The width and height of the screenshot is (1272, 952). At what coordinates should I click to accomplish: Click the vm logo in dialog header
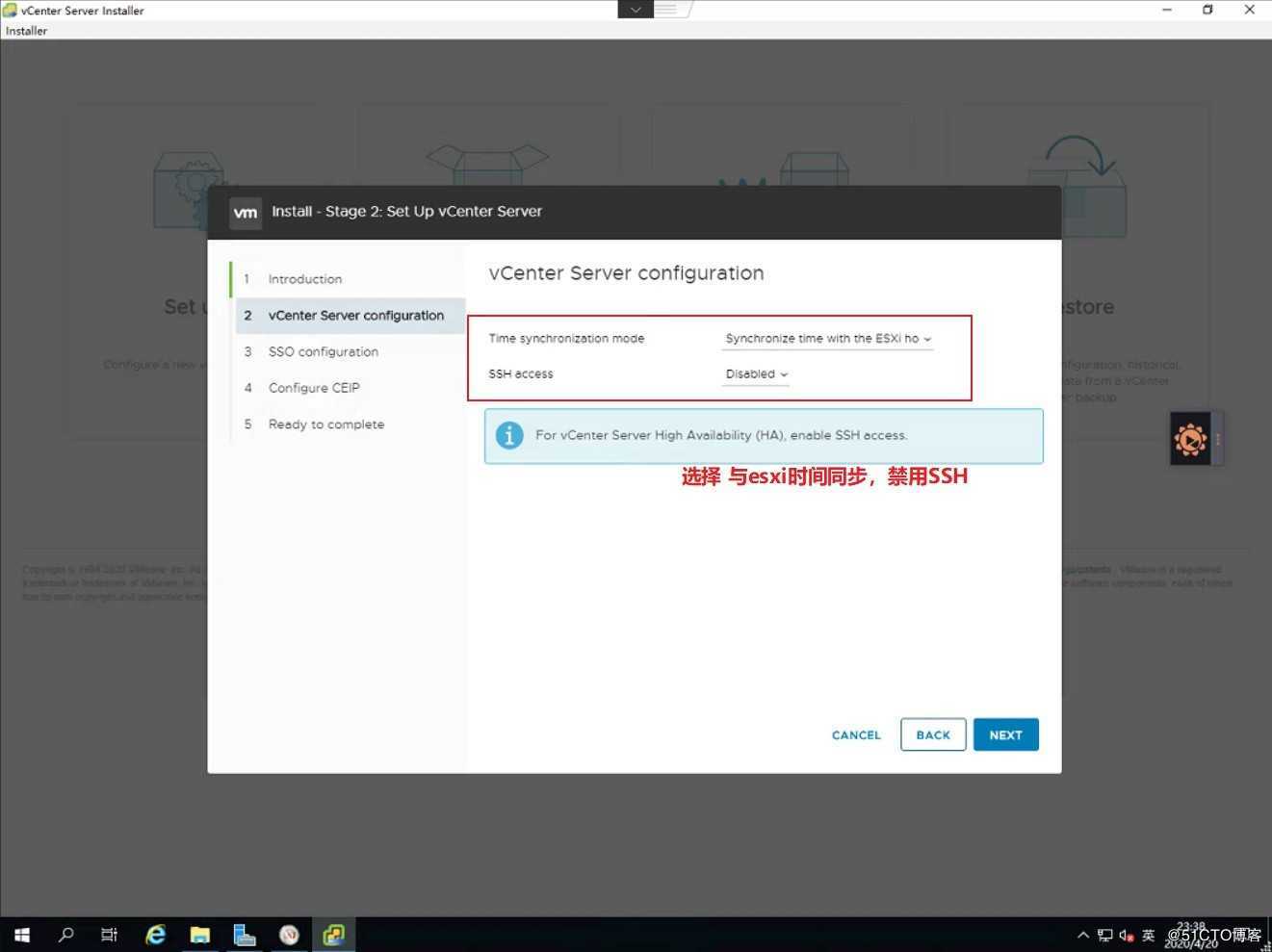(x=246, y=213)
